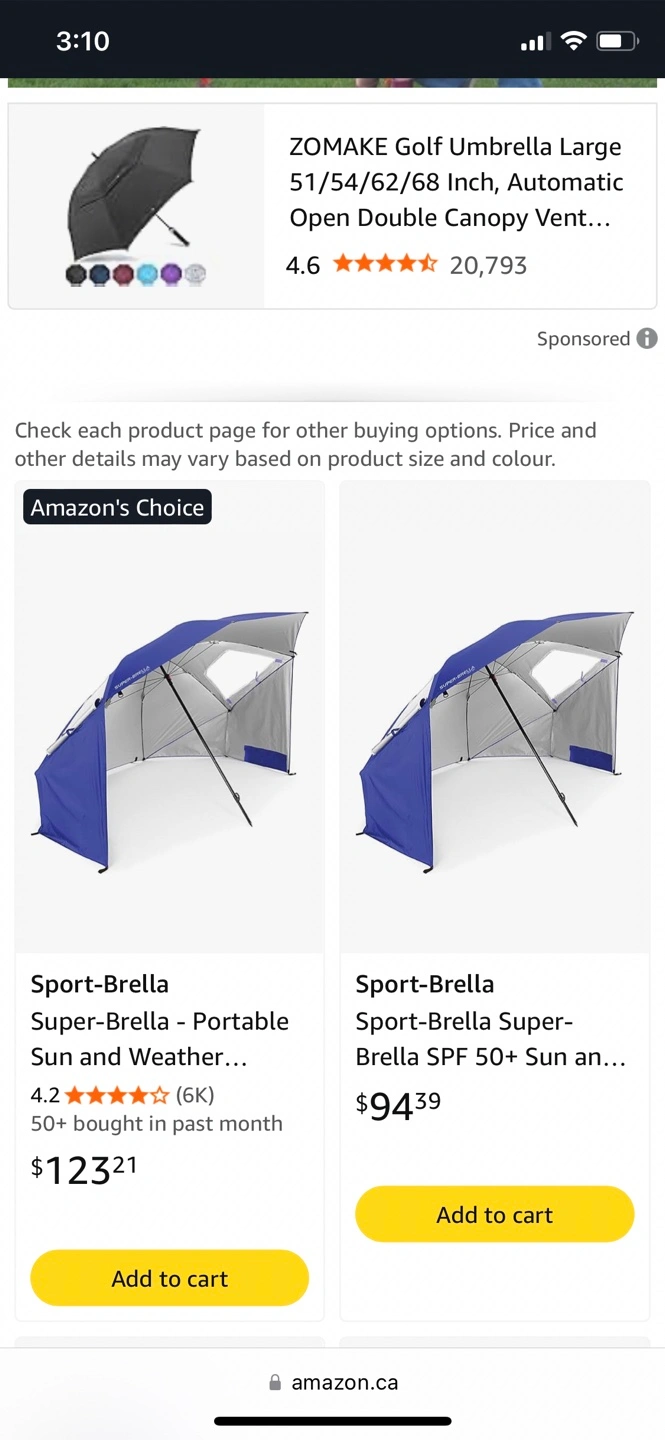Image resolution: width=665 pixels, height=1440 pixels.
Task: Add the $94.39 Sport-Brella to cart
Action: tap(495, 1214)
